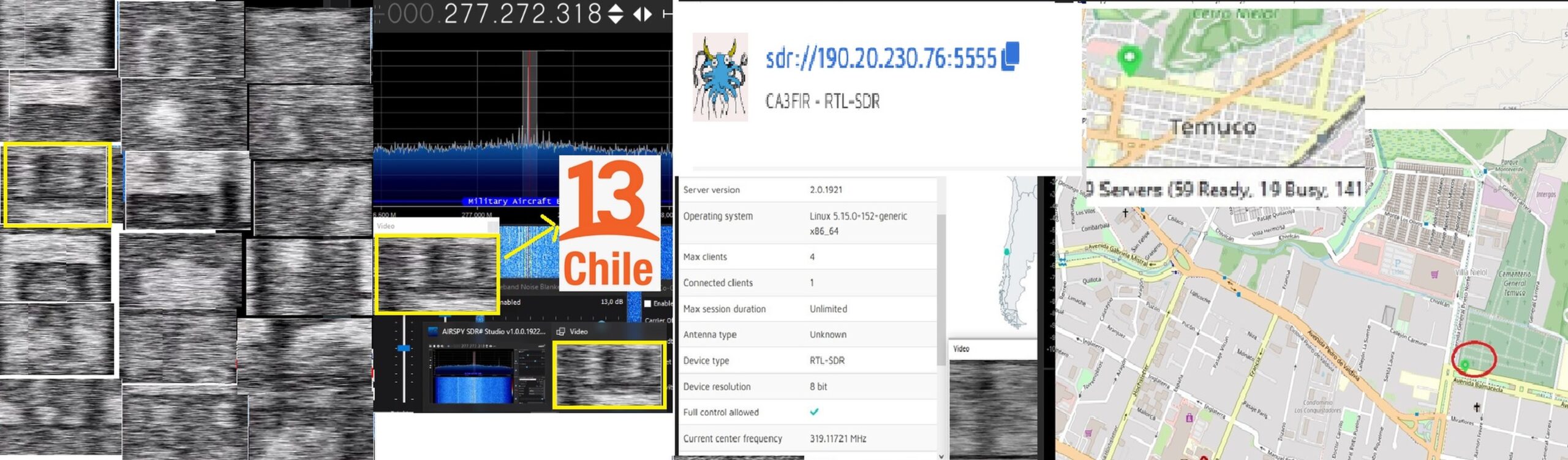1568x460 pixels.
Task: Toggle the white Enable checkbox
Action: (647, 303)
